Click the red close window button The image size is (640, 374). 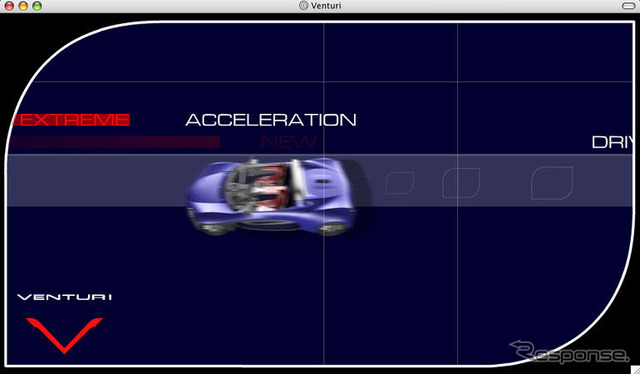click(9, 6)
